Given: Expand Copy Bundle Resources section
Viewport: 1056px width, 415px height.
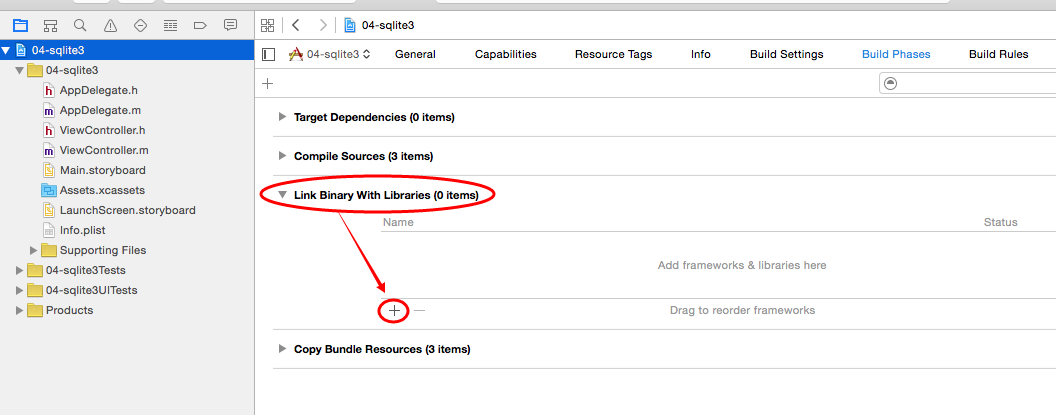Looking at the screenshot, I should (282, 349).
